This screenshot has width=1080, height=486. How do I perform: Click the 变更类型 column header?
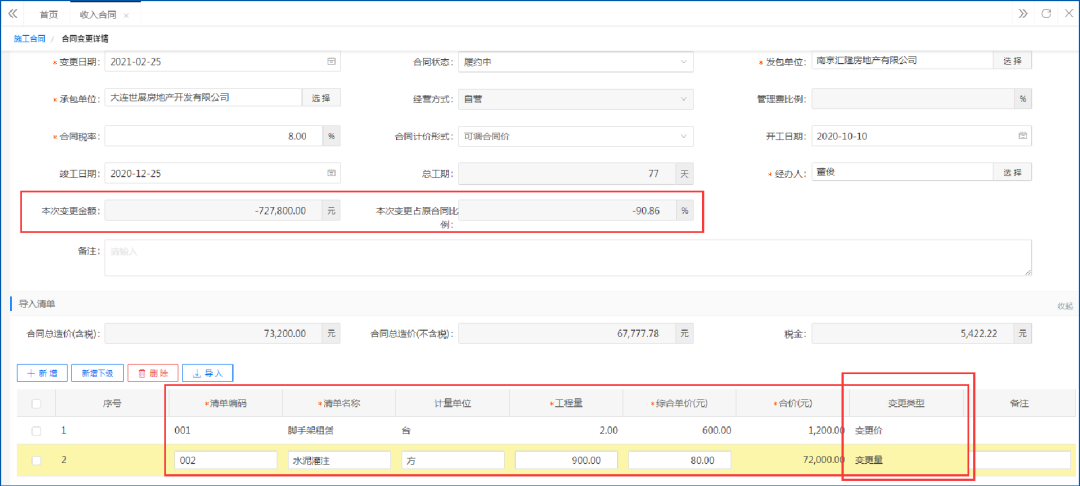pos(906,403)
